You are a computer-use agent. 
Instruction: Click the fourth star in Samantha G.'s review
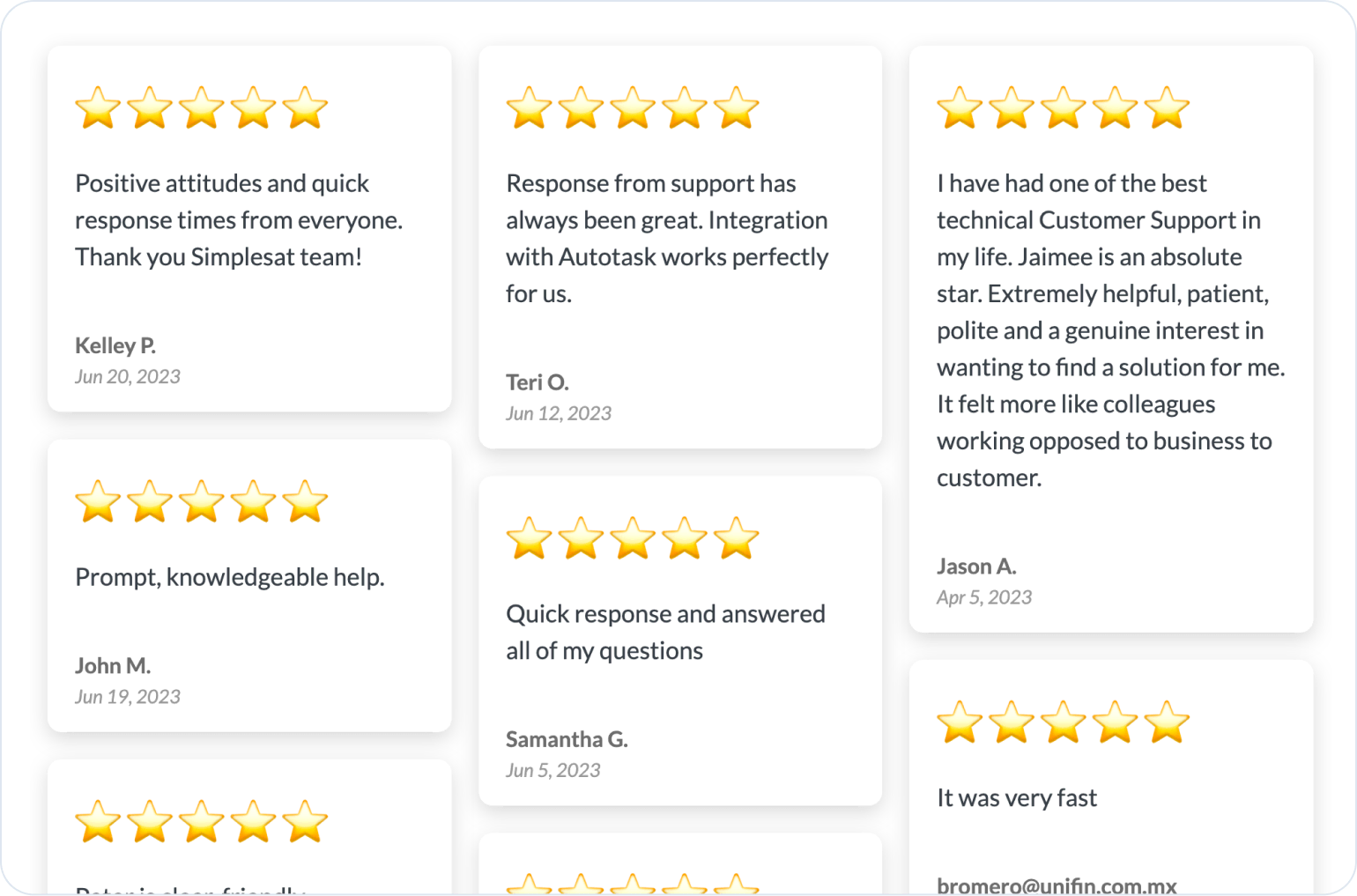685,538
